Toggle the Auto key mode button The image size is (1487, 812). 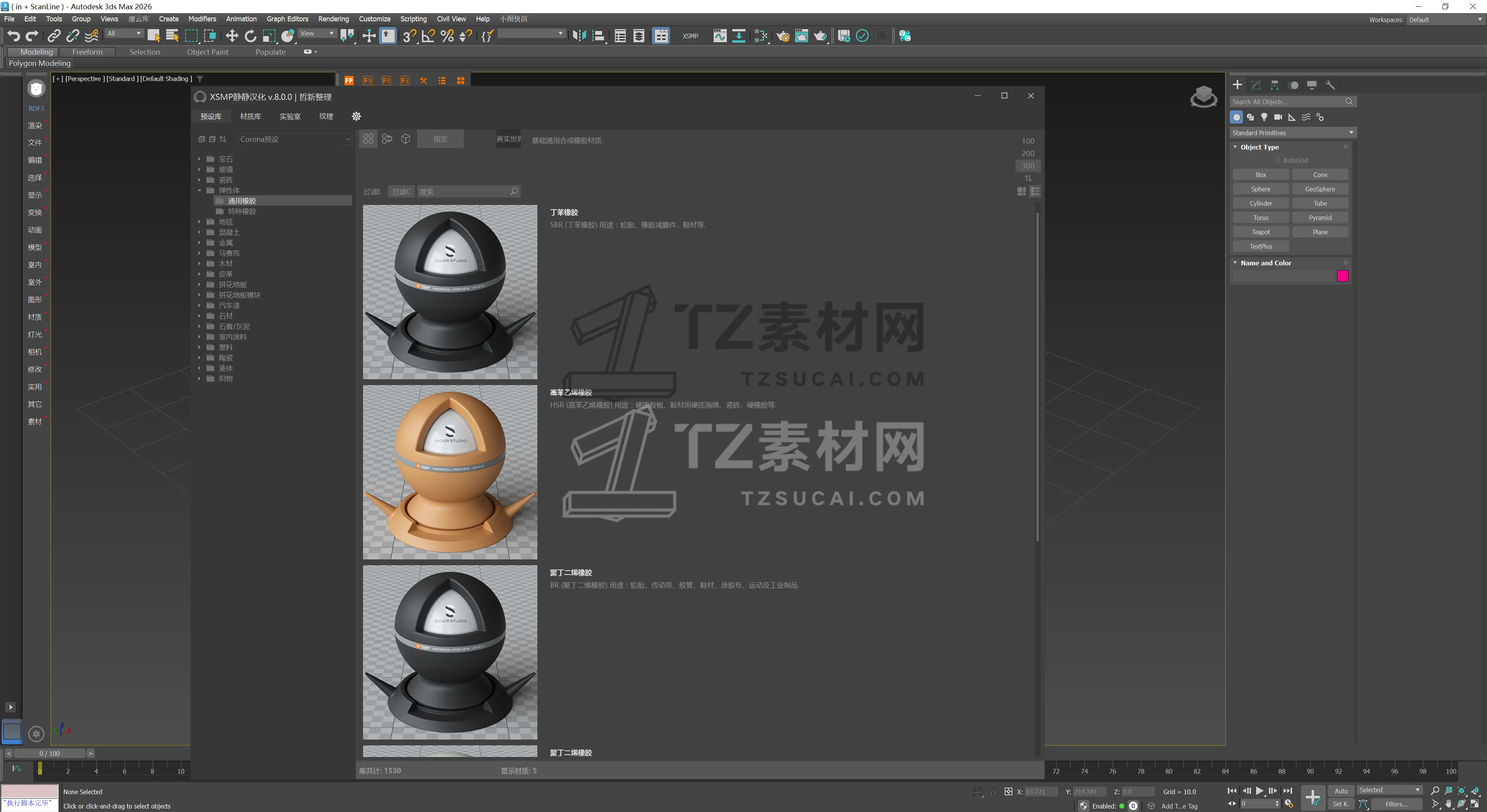point(1341,791)
